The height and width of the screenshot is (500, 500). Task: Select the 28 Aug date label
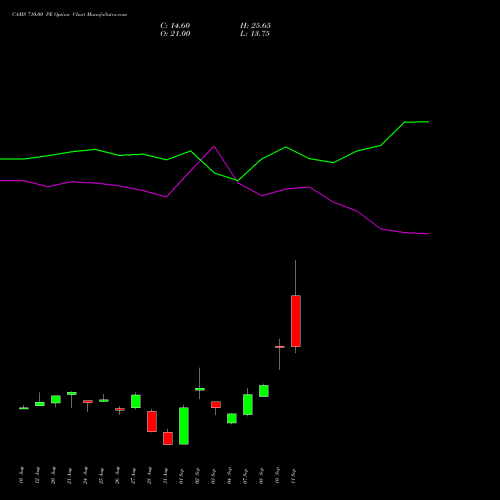click(149, 475)
